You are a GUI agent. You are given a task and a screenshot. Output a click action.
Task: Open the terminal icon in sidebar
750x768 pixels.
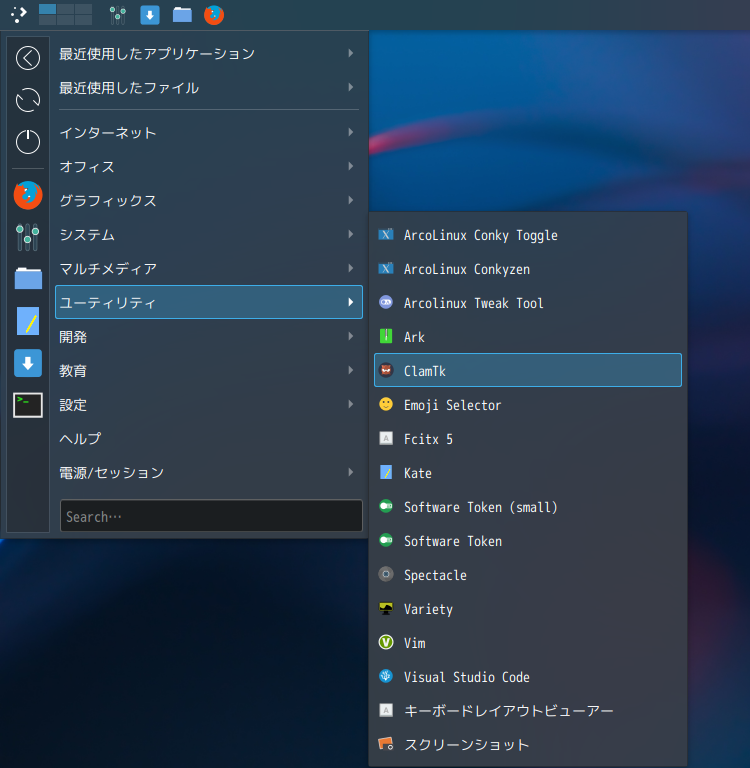pos(28,405)
